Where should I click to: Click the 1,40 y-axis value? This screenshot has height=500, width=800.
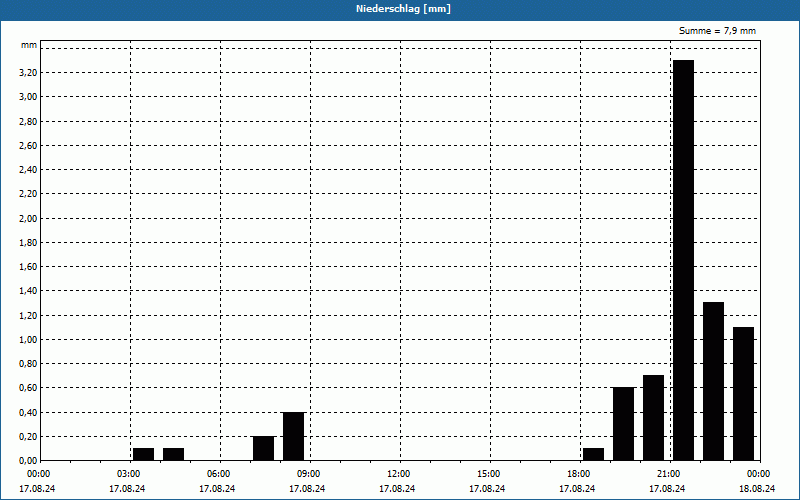28,291
